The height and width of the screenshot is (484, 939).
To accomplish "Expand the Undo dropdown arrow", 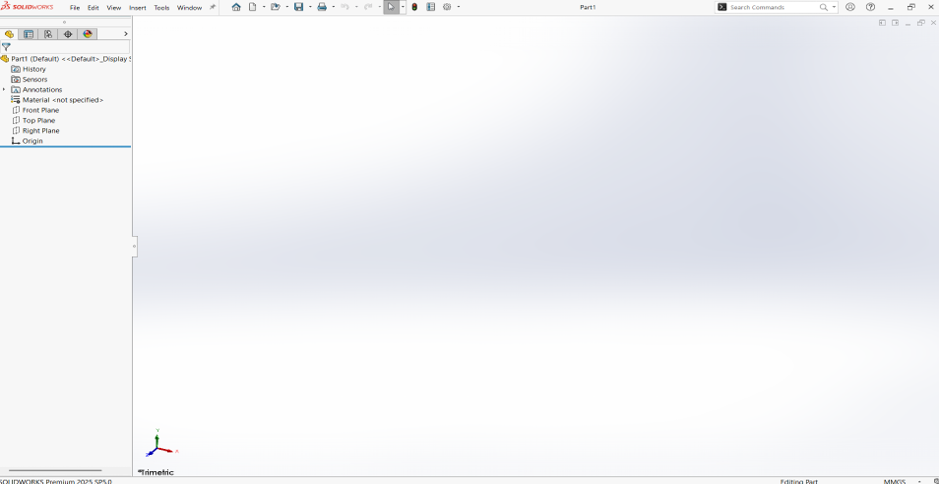I will point(356,7).
